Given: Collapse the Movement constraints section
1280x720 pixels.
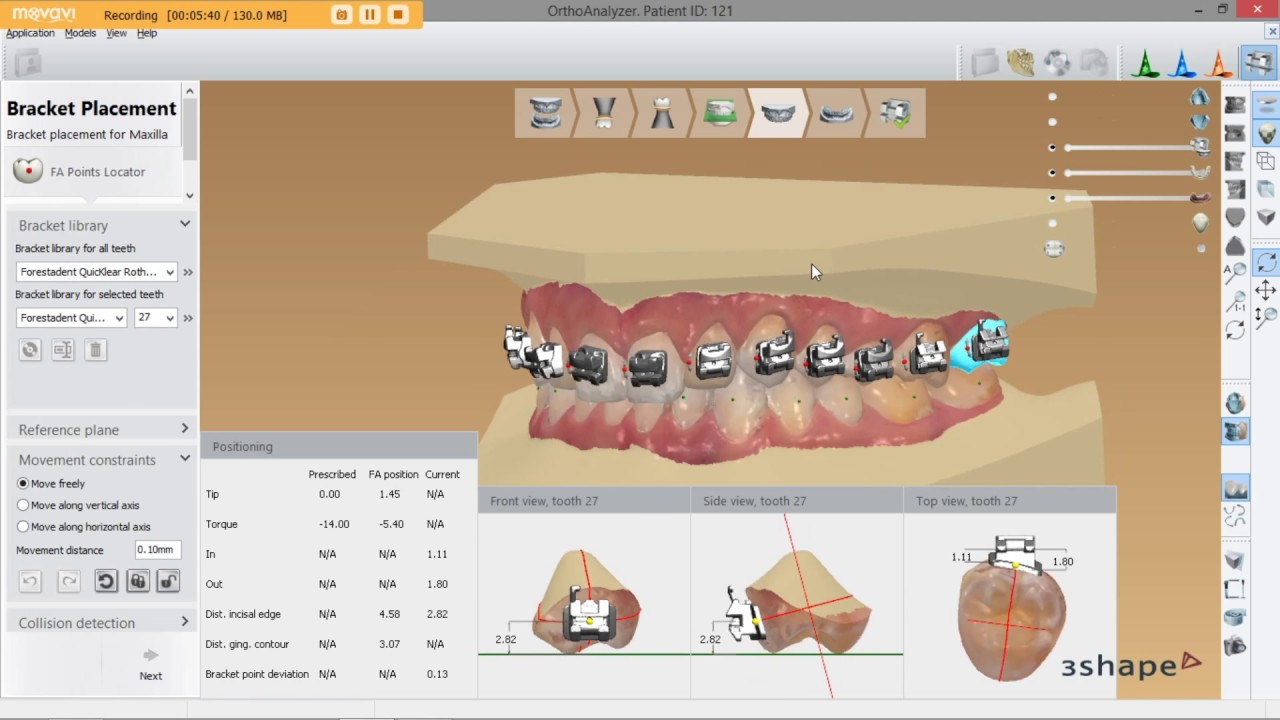Looking at the screenshot, I should [x=185, y=459].
